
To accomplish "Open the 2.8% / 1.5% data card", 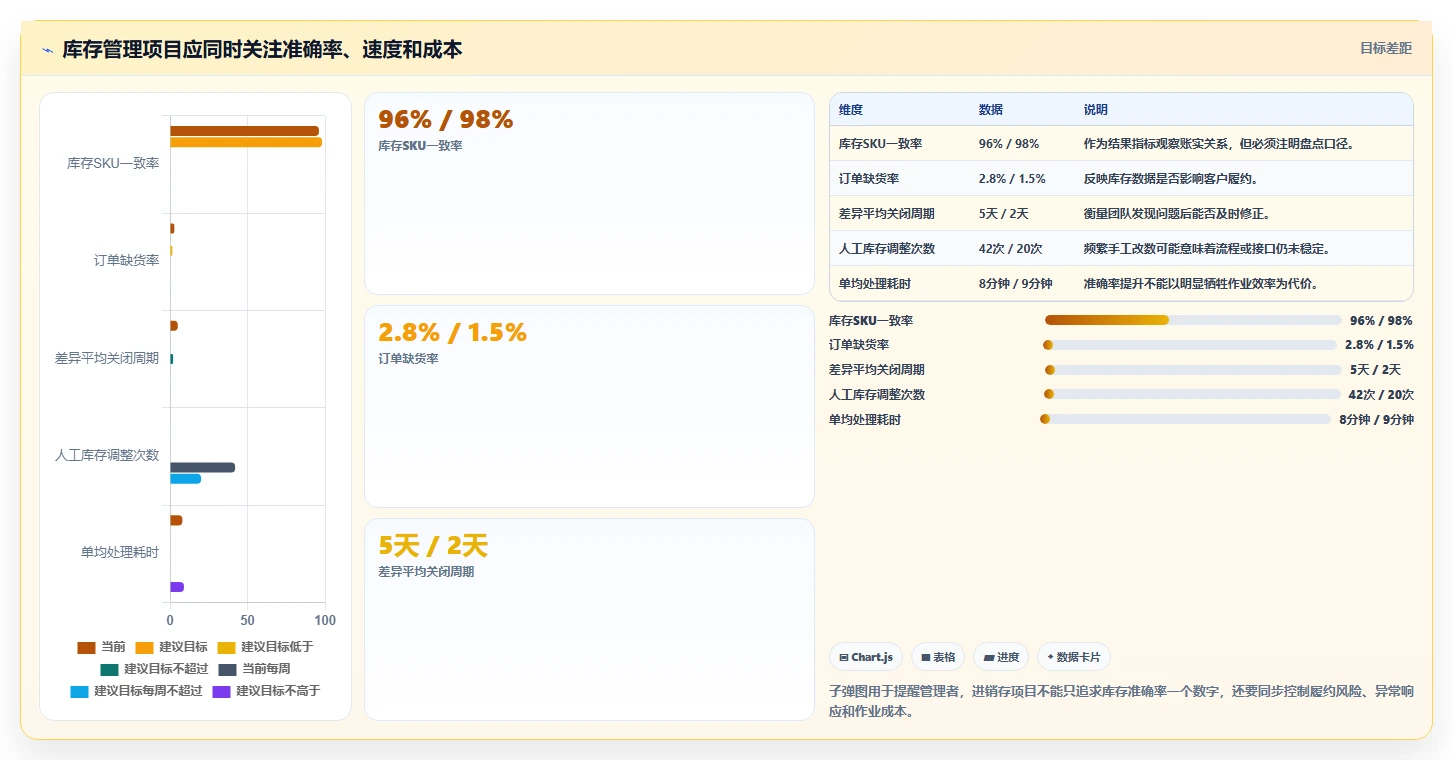I will pos(589,406).
